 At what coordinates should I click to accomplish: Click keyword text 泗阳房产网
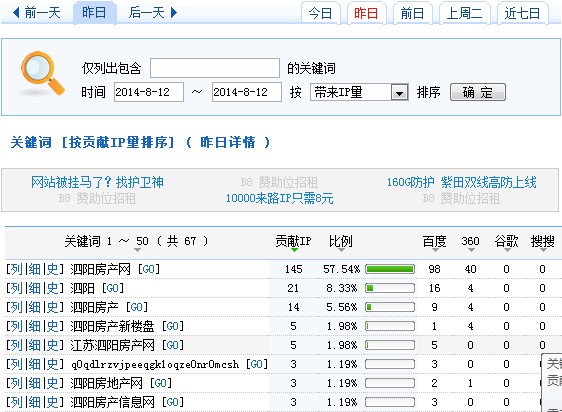100,269
